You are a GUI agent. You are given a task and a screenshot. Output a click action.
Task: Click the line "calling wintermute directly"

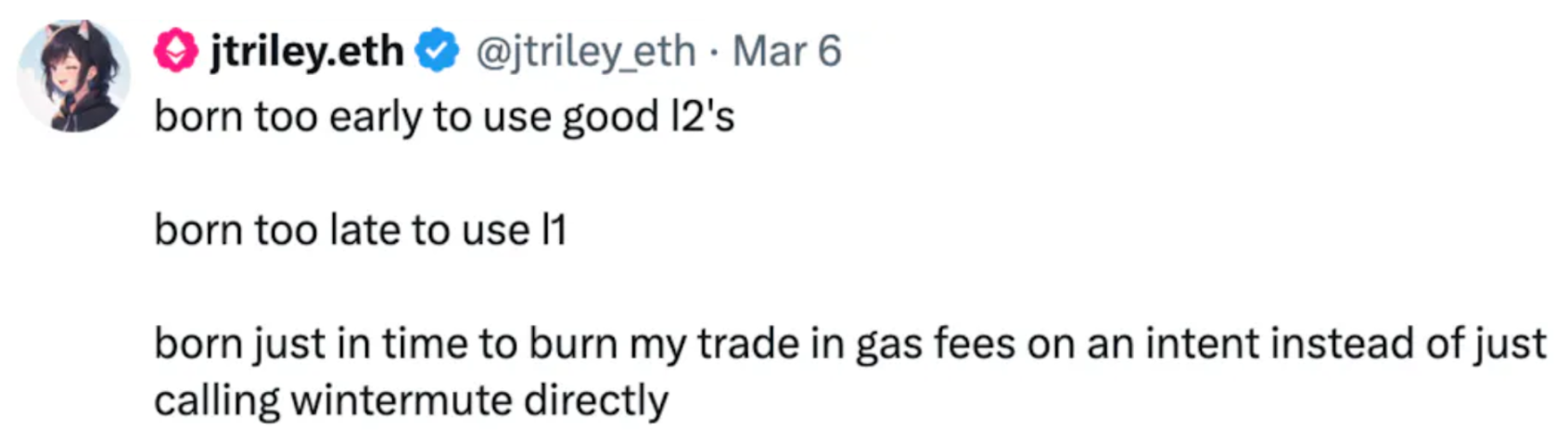(411, 400)
